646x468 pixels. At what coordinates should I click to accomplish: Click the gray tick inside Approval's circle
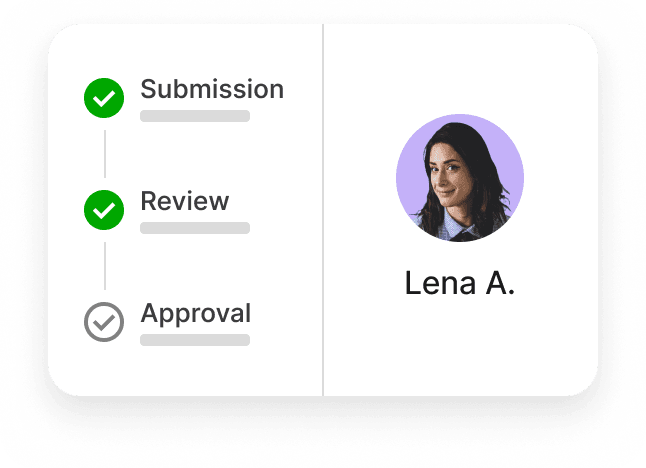tap(104, 323)
